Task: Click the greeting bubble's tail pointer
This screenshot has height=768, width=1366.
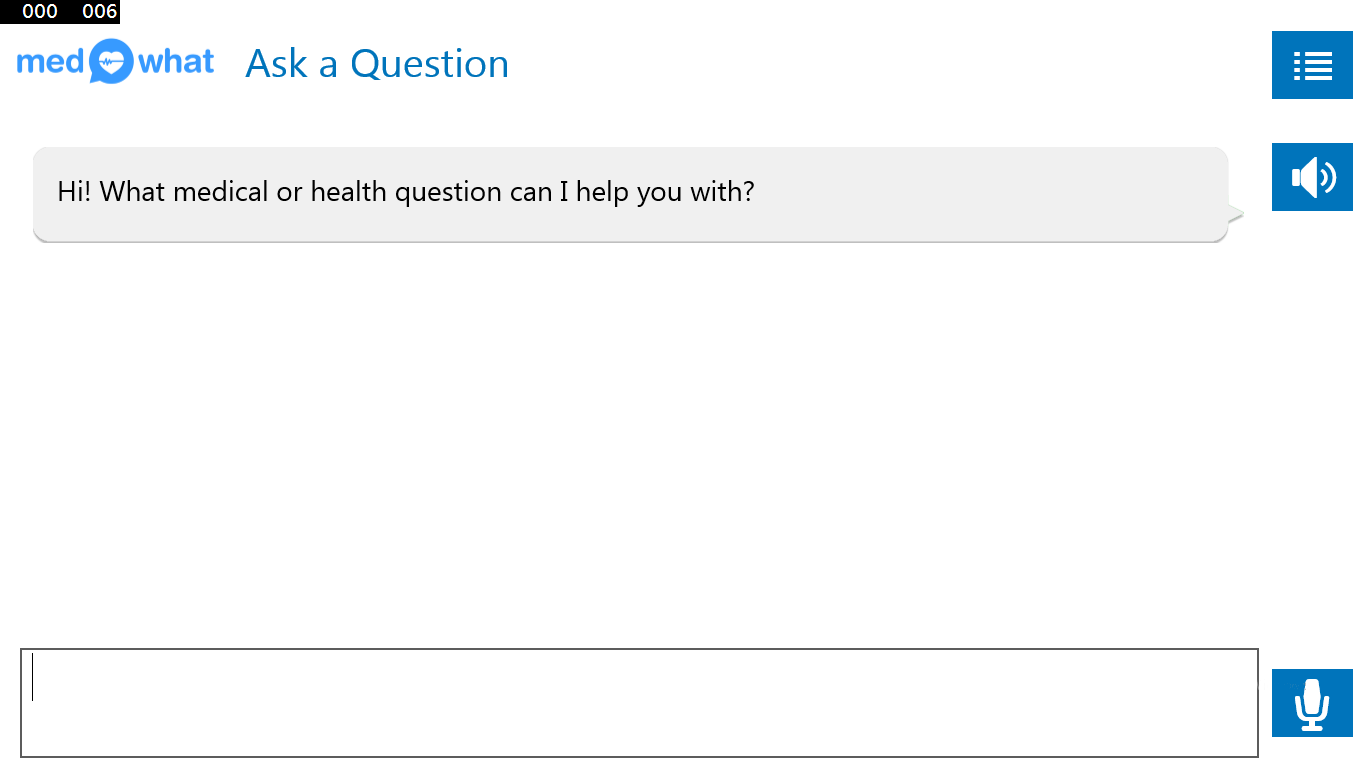Action: pos(1236,212)
